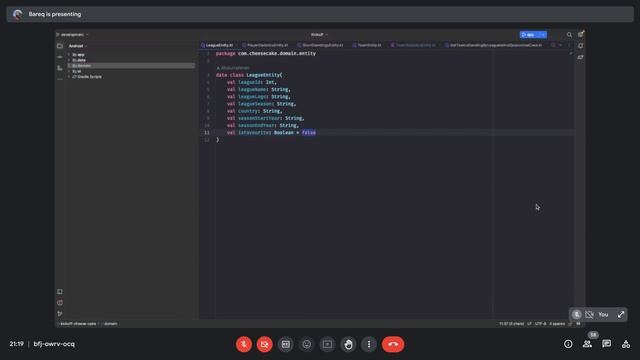Open hidden editor tabs dropdown arrow
This screenshot has width=640, height=360.
pos(560,45)
